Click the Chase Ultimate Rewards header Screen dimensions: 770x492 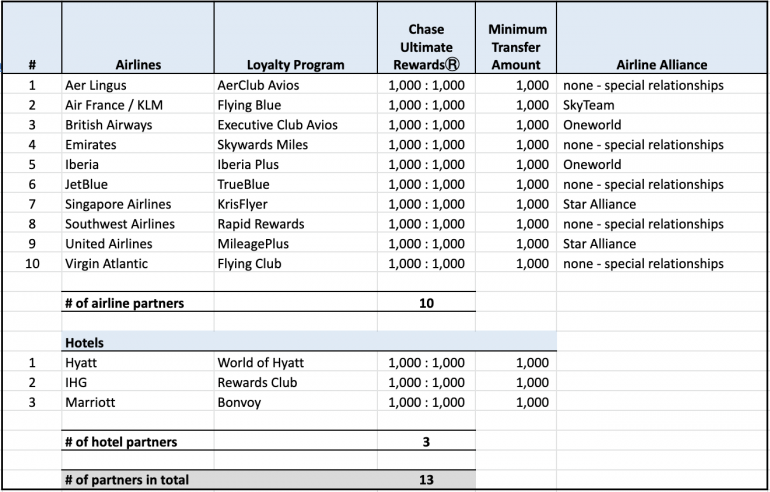(x=426, y=47)
